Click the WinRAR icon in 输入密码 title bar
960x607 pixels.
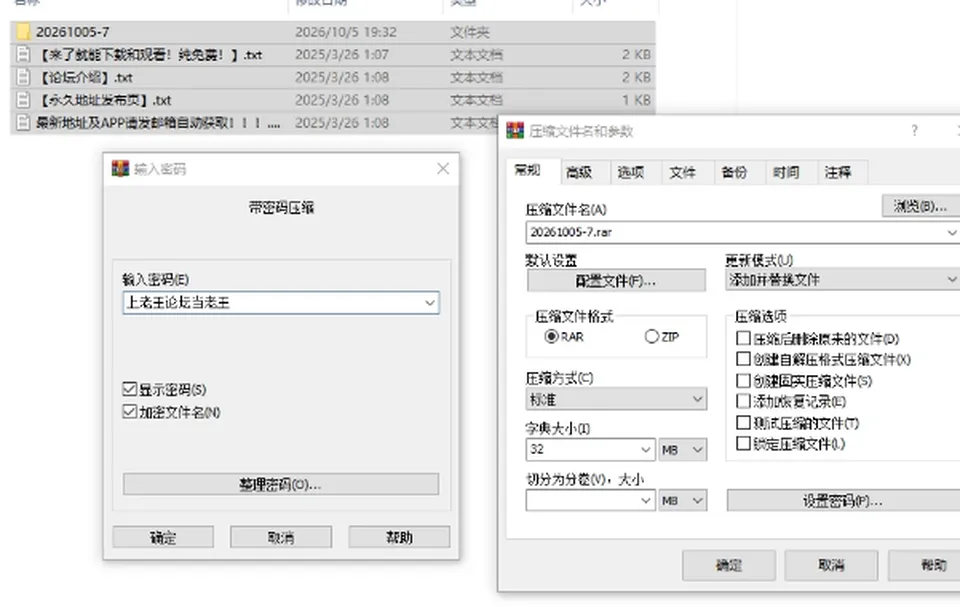tap(121, 168)
